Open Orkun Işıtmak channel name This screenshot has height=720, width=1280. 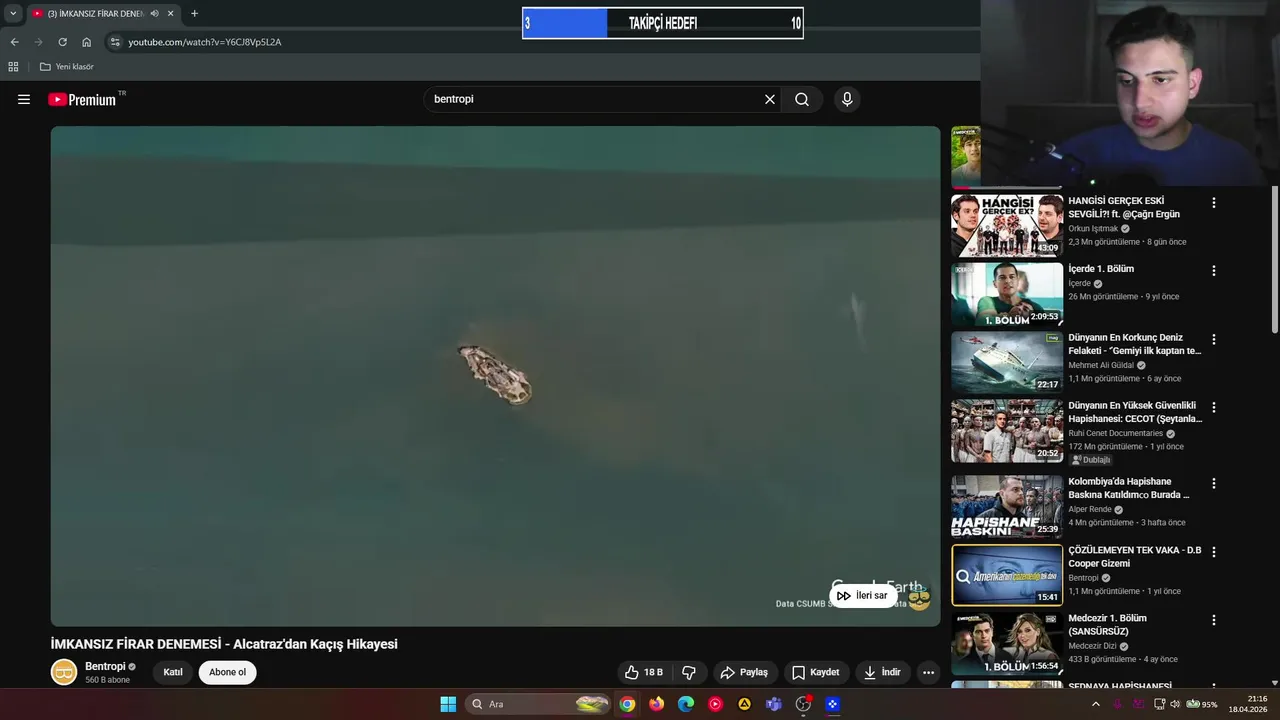pyautogui.click(x=1093, y=229)
